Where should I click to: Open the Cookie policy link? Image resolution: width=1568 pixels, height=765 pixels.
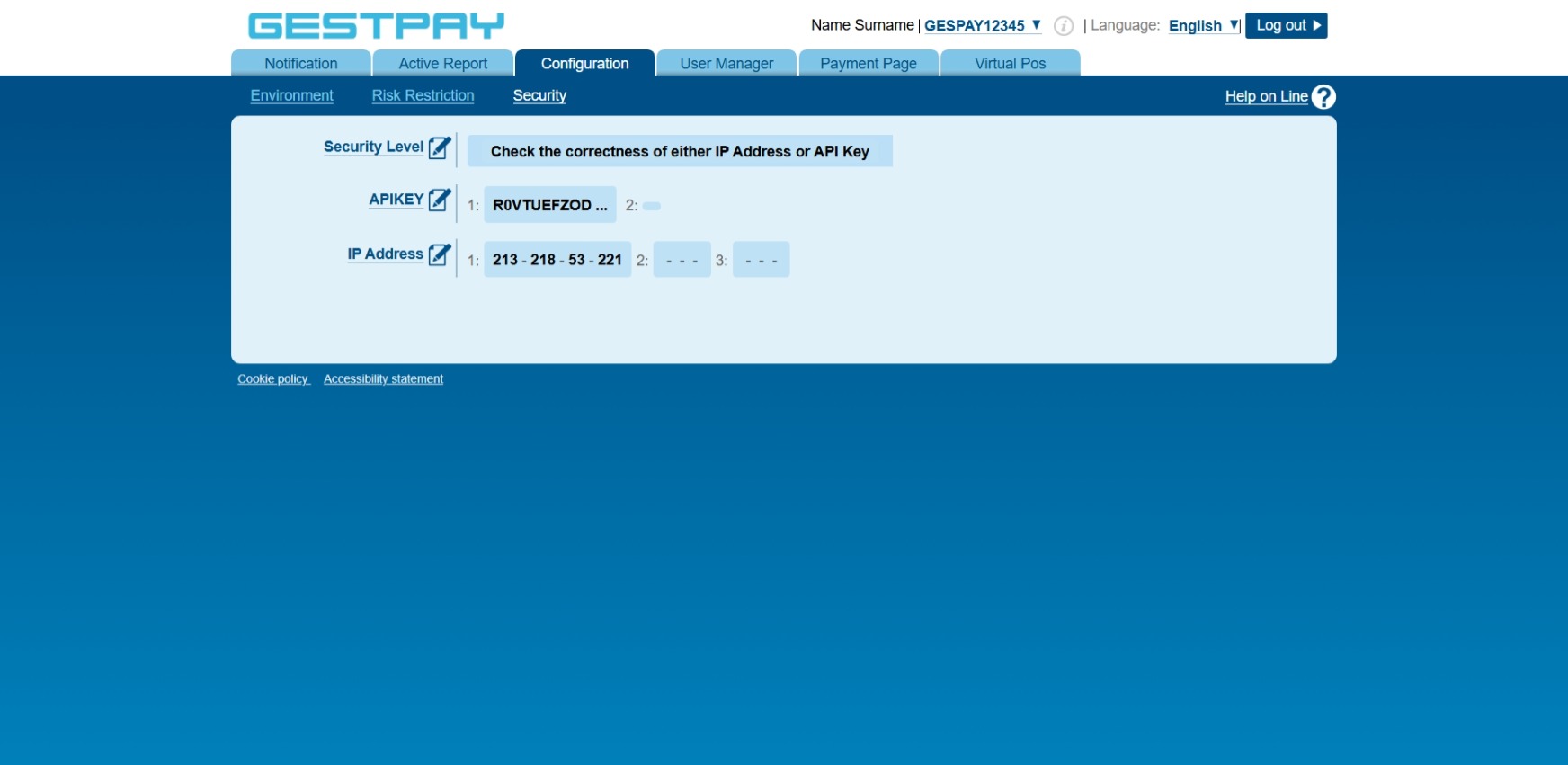(x=273, y=379)
